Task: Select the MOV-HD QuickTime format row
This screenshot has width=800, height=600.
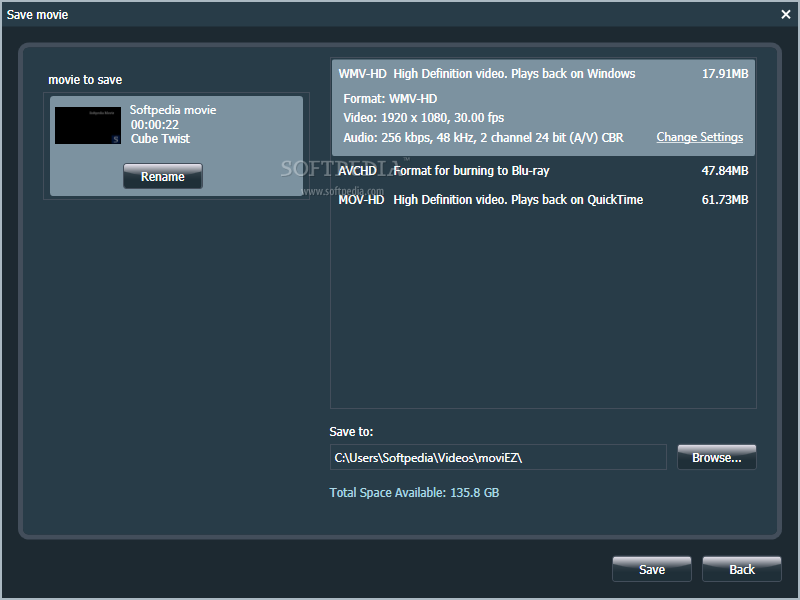Action: click(543, 199)
